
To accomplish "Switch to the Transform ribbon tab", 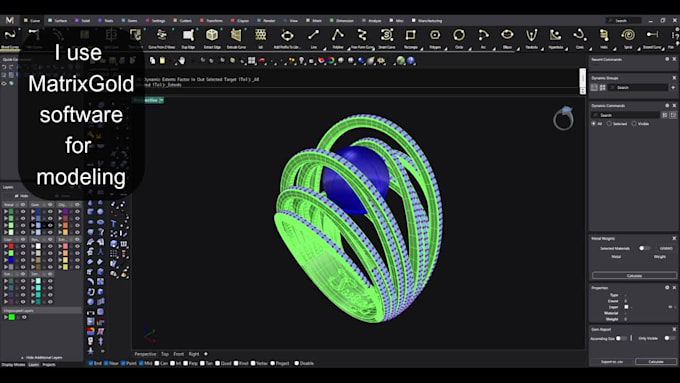I will (211, 20).
